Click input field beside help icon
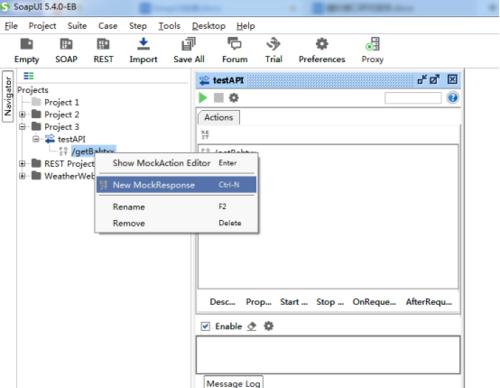Screen dimensions: 500x388 pos(413,98)
